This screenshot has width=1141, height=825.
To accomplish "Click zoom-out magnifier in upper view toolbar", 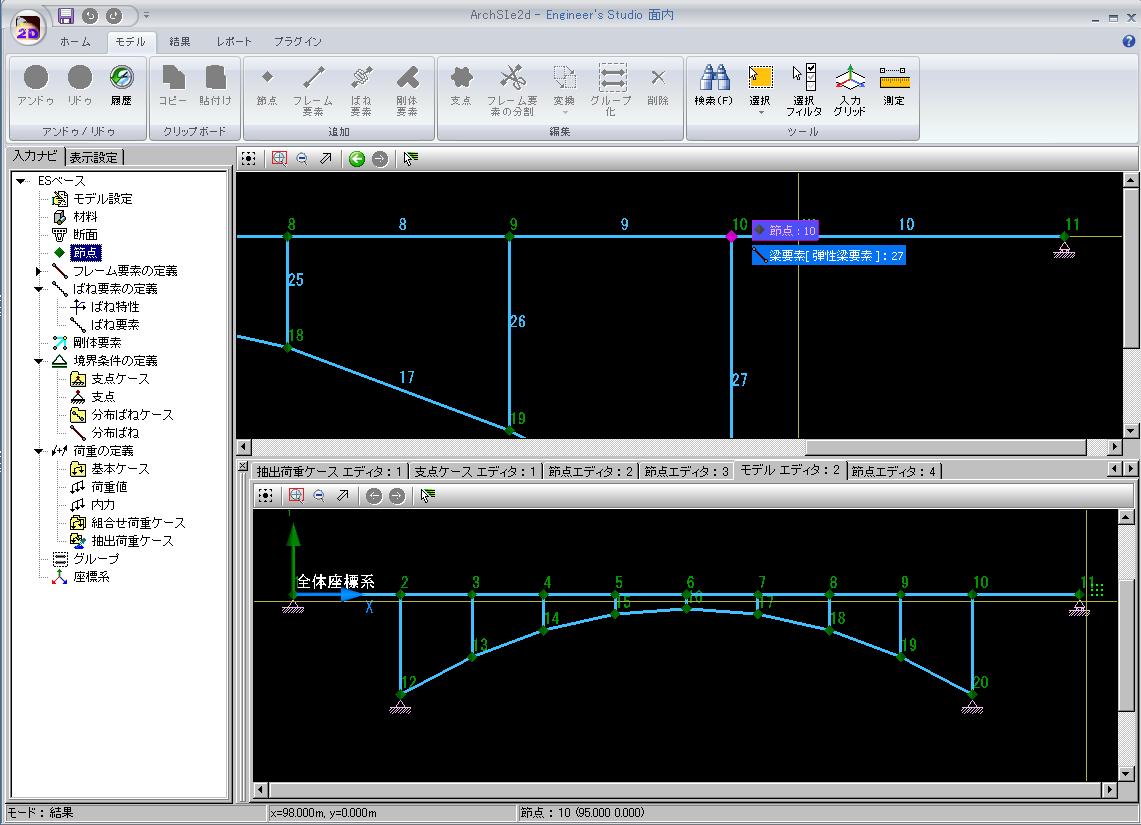I will [x=302, y=159].
